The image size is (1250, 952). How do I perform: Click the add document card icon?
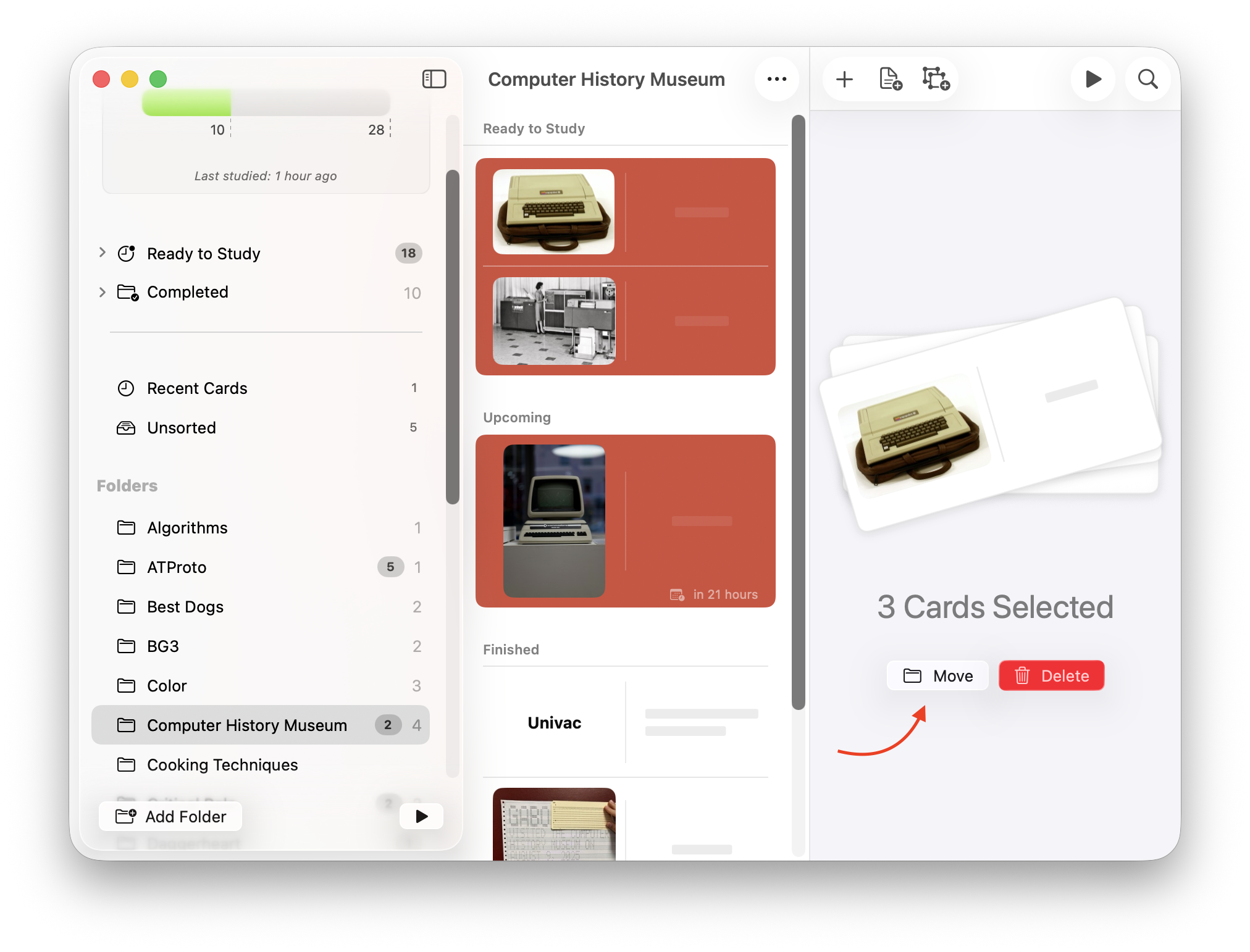[890, 79]
